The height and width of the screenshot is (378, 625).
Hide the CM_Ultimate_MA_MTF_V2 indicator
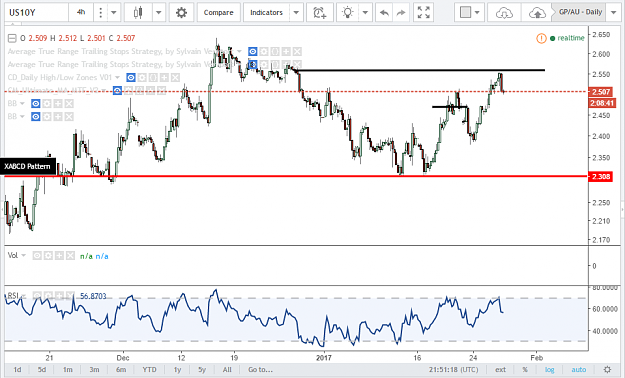[x=117, y=91]
